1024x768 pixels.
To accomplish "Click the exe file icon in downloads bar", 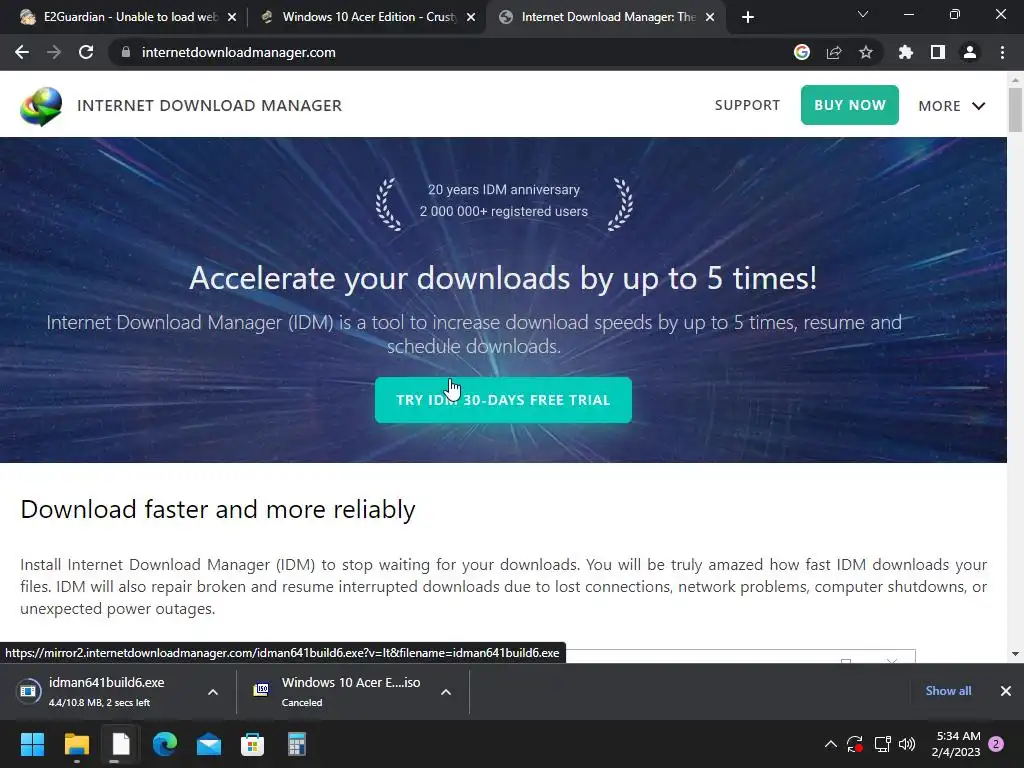I will pyautogui.click(x=28, y=690).
